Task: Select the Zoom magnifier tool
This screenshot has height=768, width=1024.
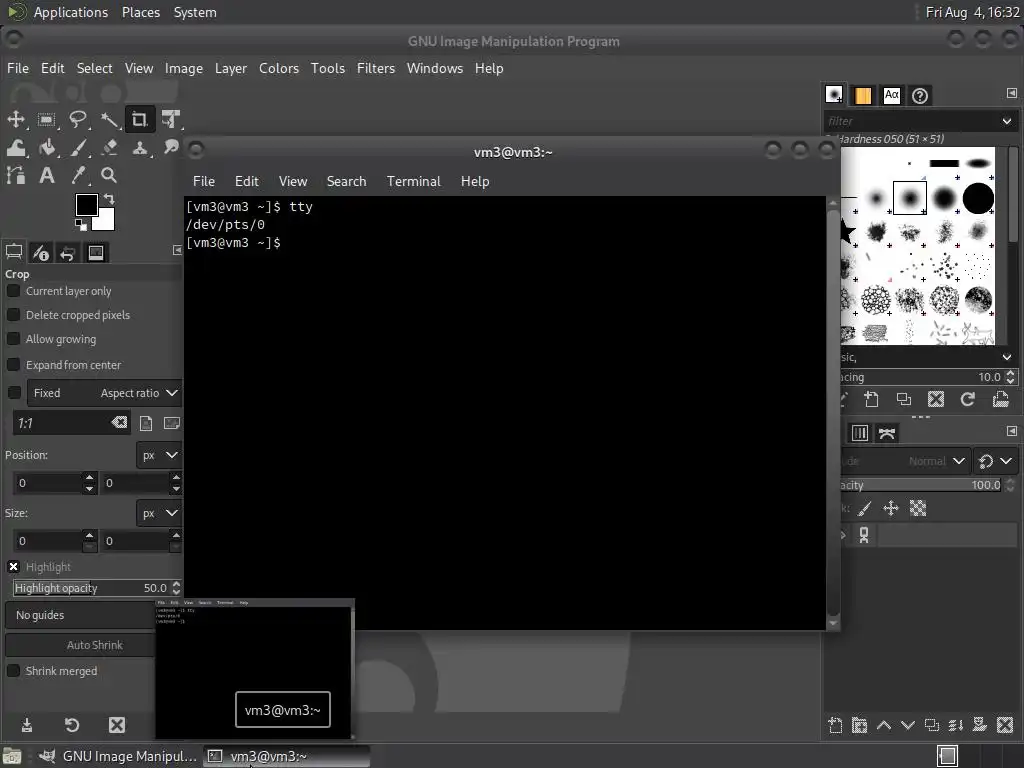Action: (x=109, y=175)
